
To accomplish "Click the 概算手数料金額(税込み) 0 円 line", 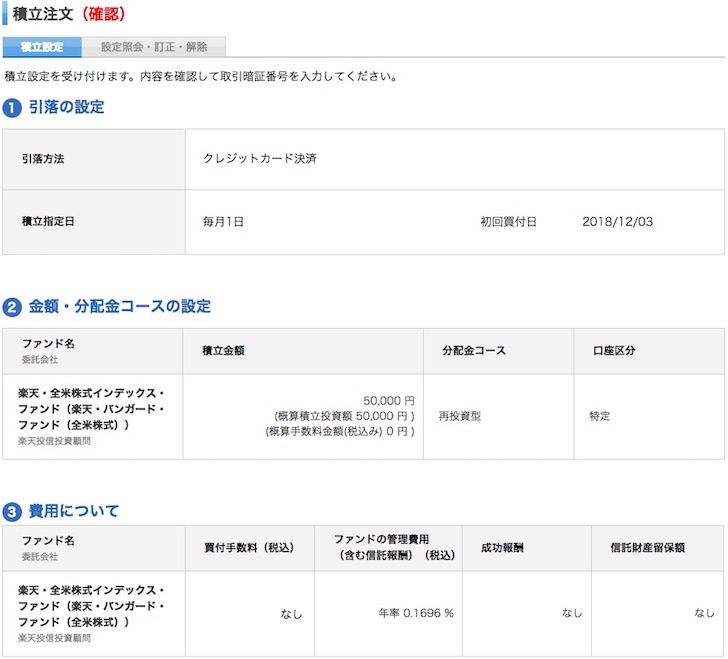I will point(340,431).
